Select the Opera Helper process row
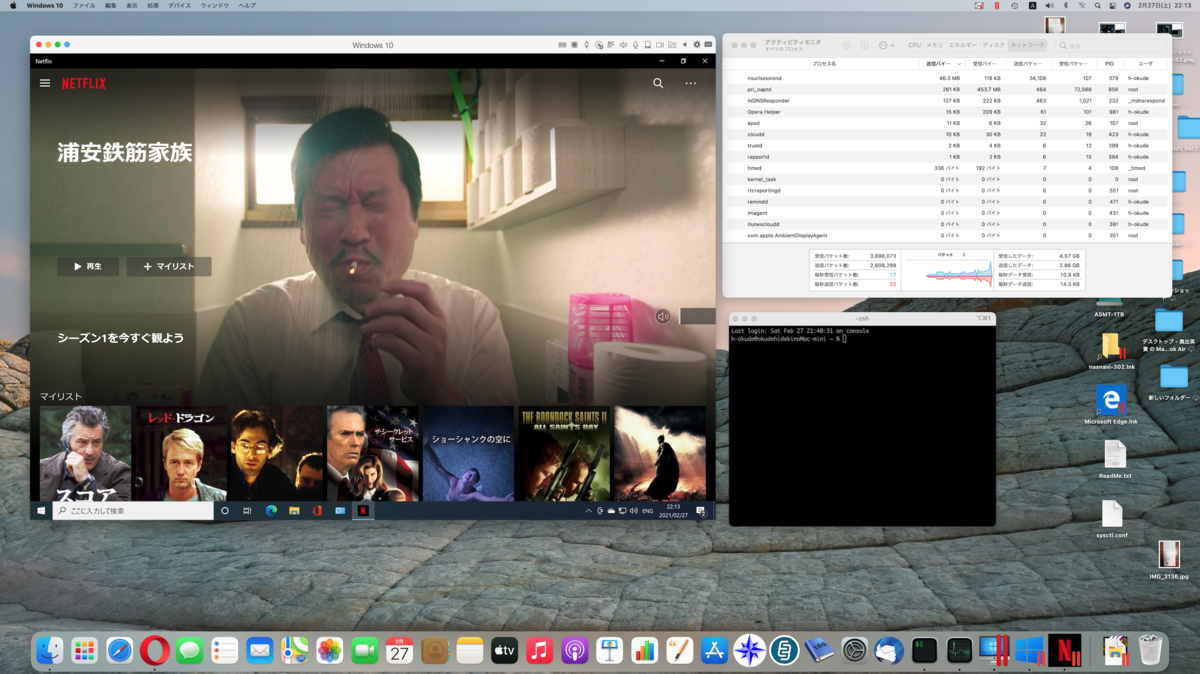This screenshot has height=674, width=1200. click(947, 112)
